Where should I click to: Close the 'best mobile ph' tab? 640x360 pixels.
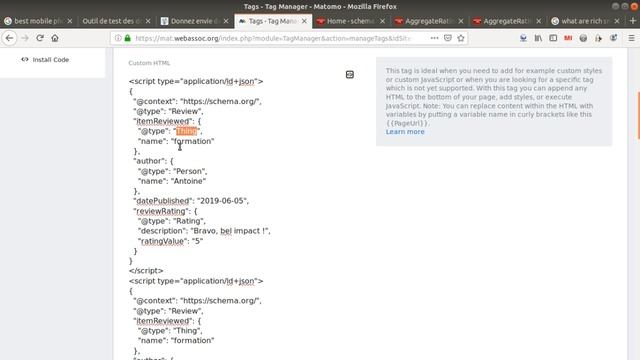point(70,21)
